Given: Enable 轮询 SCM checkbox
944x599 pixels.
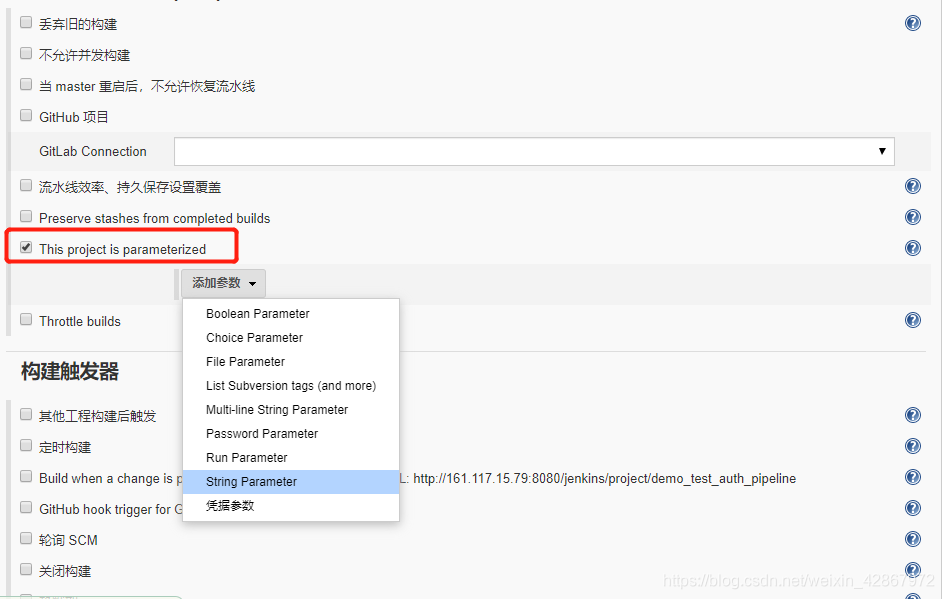Looking at the screenshot, I should tap(26, 538).
